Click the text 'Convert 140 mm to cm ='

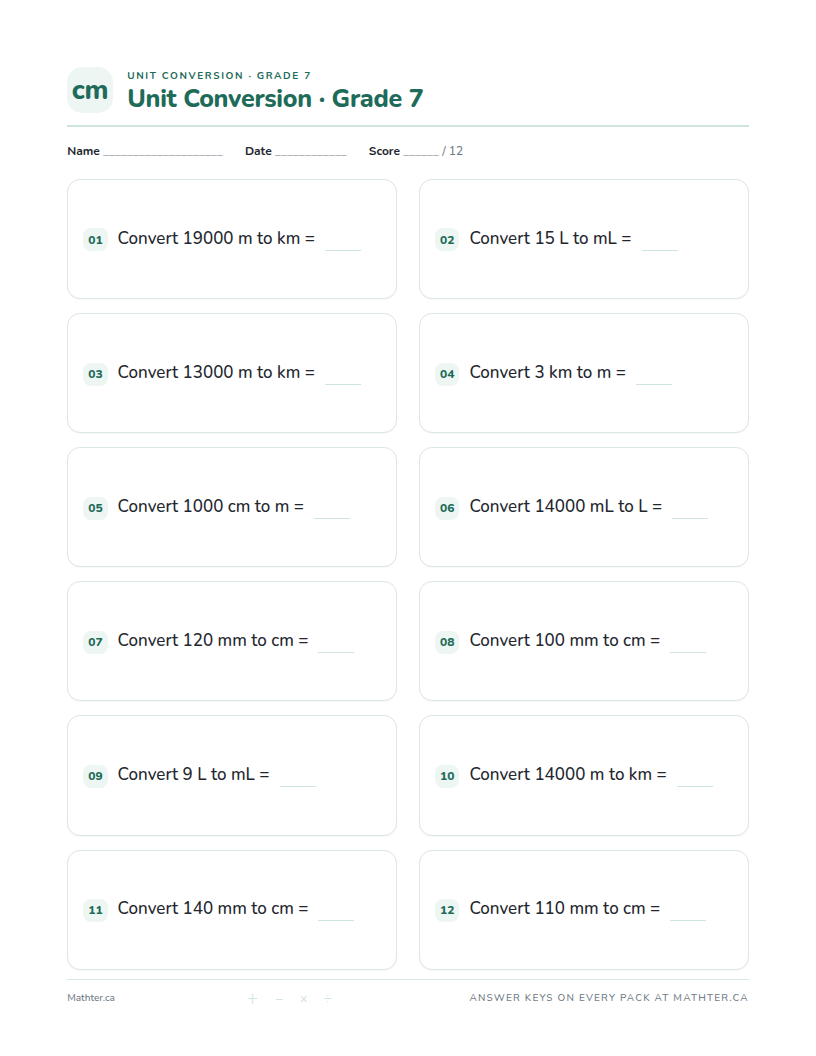(x=213, y=909)
